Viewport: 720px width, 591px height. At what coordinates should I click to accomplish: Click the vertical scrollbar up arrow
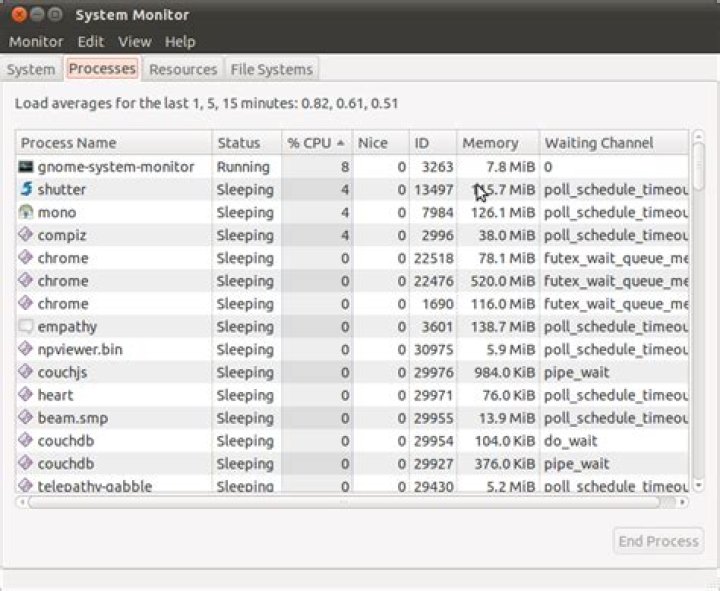click(x=698, y=135)
